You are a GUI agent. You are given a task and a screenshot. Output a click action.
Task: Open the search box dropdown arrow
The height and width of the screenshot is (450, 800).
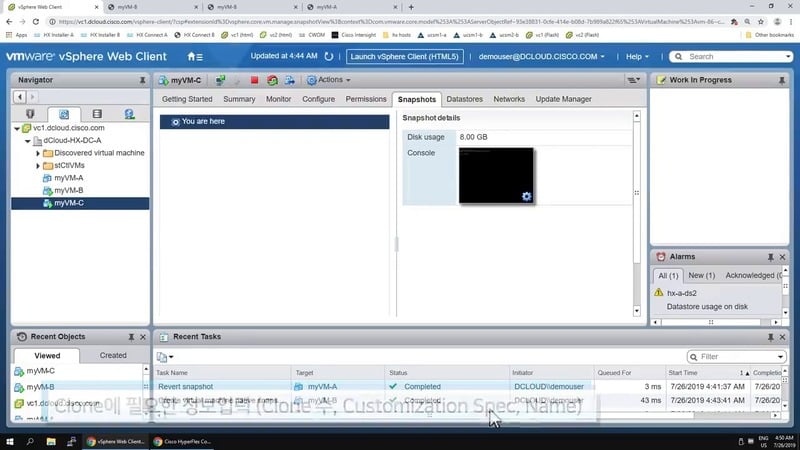(x=788, y=57)
